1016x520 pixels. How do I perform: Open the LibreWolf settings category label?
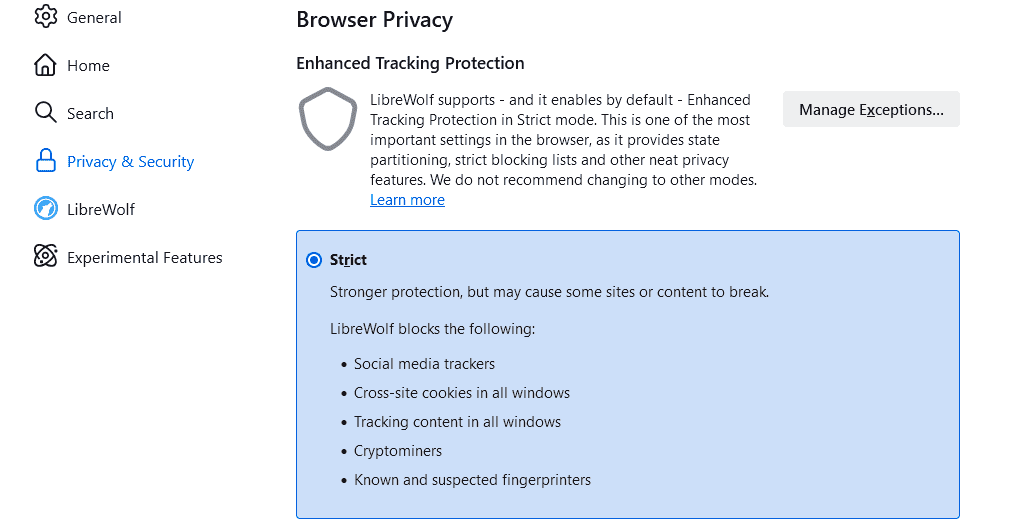(100, 209)
